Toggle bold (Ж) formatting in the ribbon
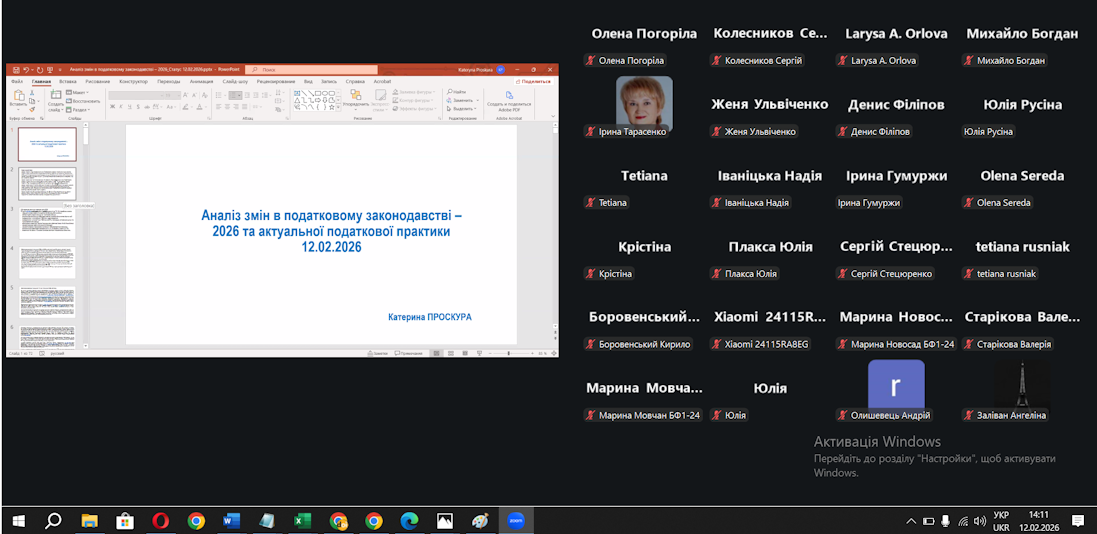Screen dimensions: 1097x534 tap(112, 107)
